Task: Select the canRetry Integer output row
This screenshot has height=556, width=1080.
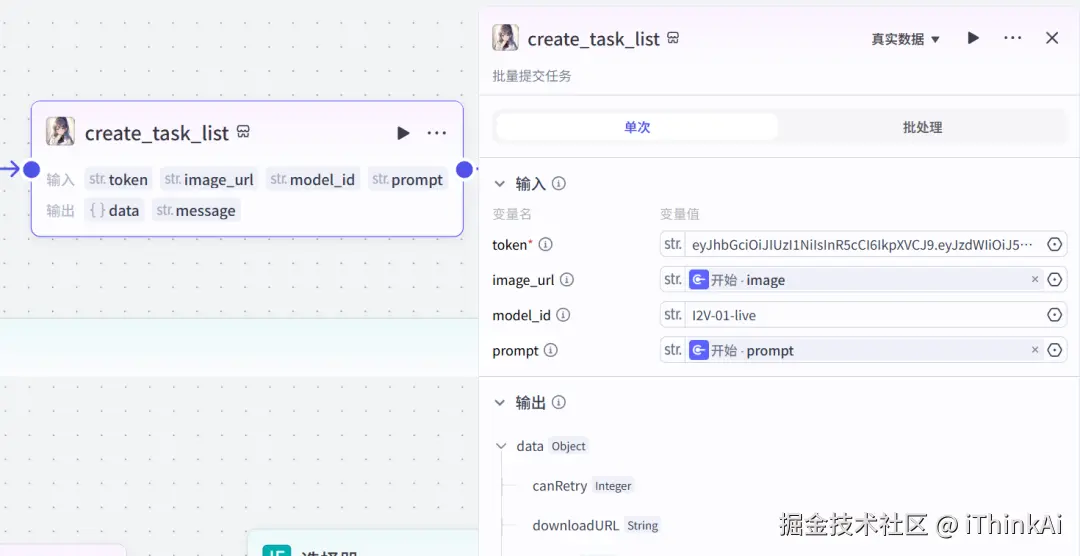Action: [x=583, y=486]
